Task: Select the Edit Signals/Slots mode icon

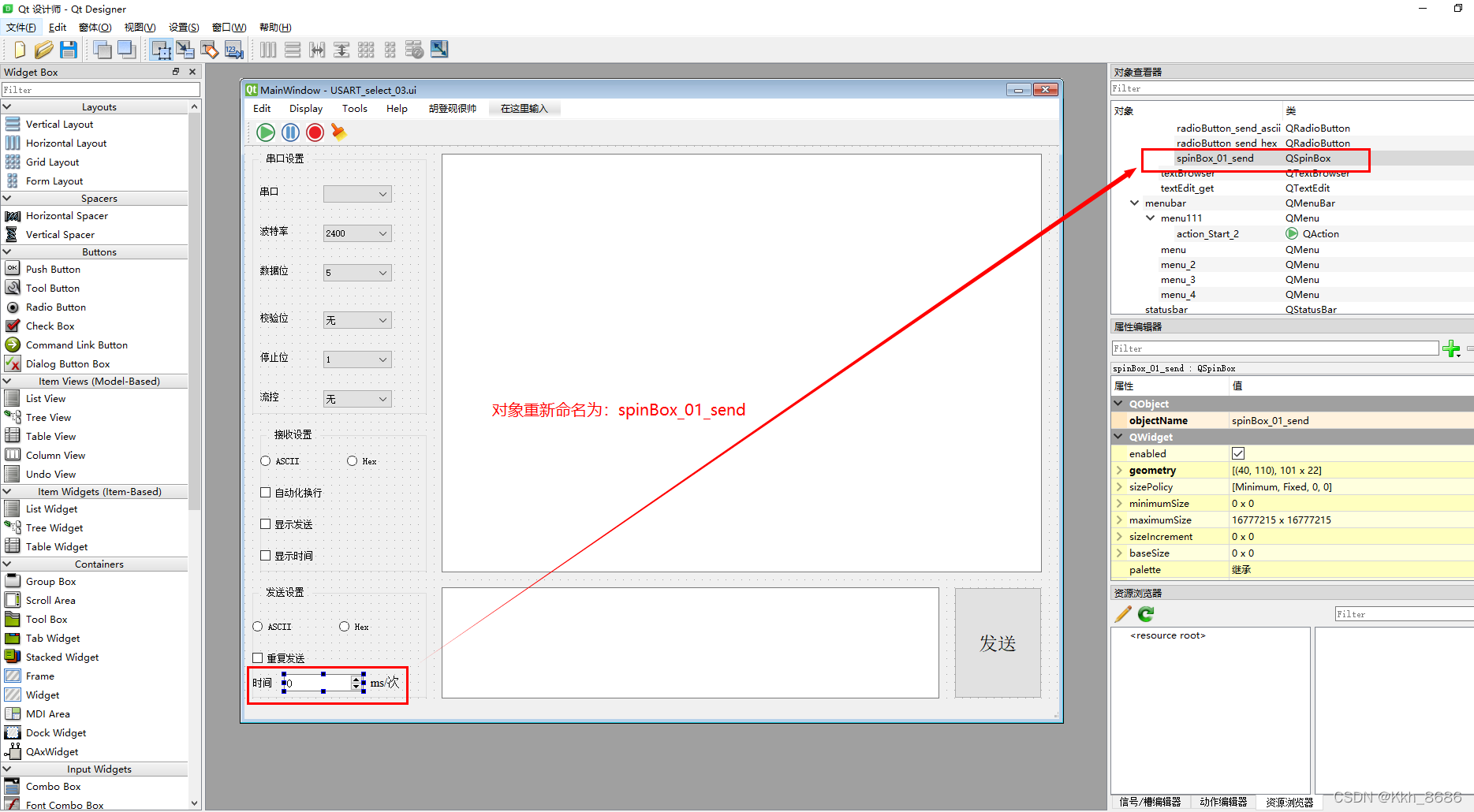Action: coord(185,50)
